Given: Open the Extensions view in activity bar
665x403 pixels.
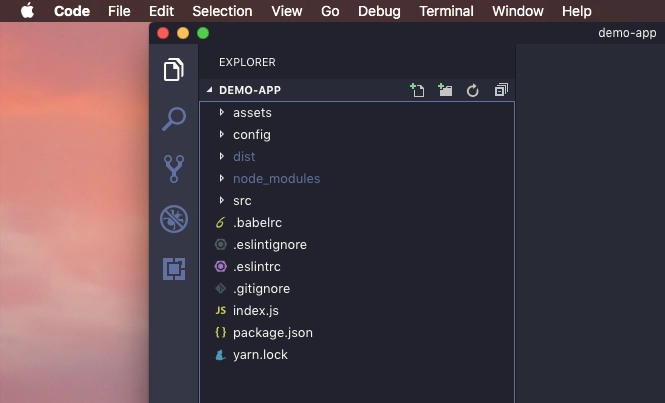Looking at the screenshot, I should click(174, 269).
